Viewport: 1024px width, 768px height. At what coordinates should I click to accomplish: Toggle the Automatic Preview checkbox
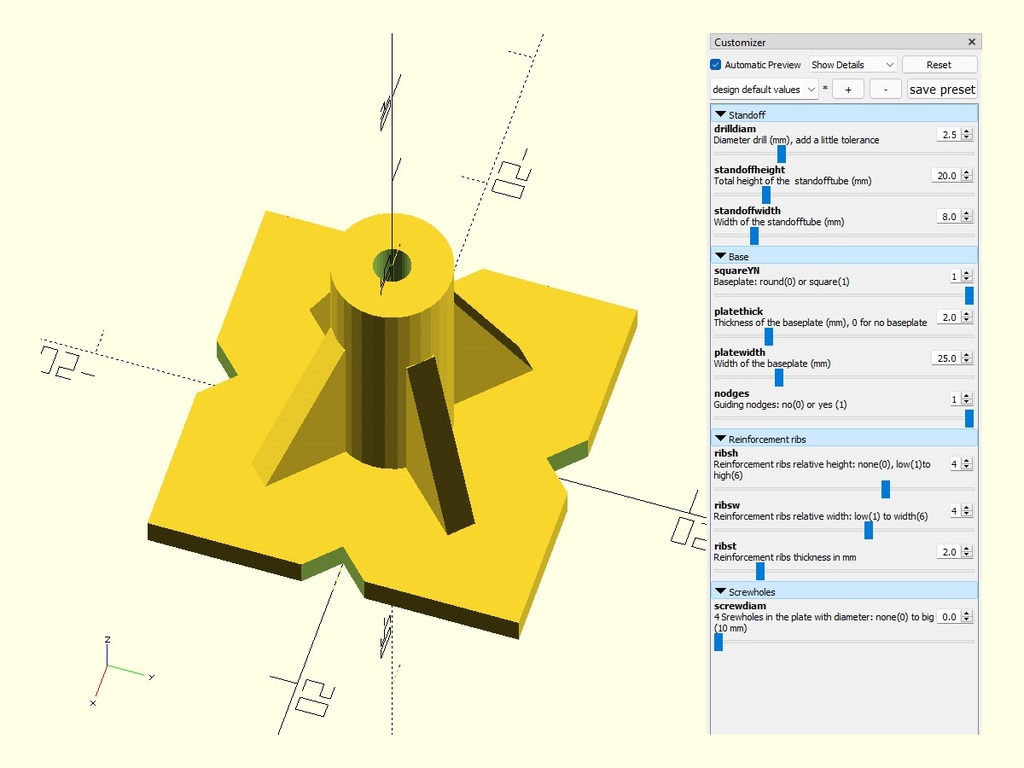(x=716, y=65)
